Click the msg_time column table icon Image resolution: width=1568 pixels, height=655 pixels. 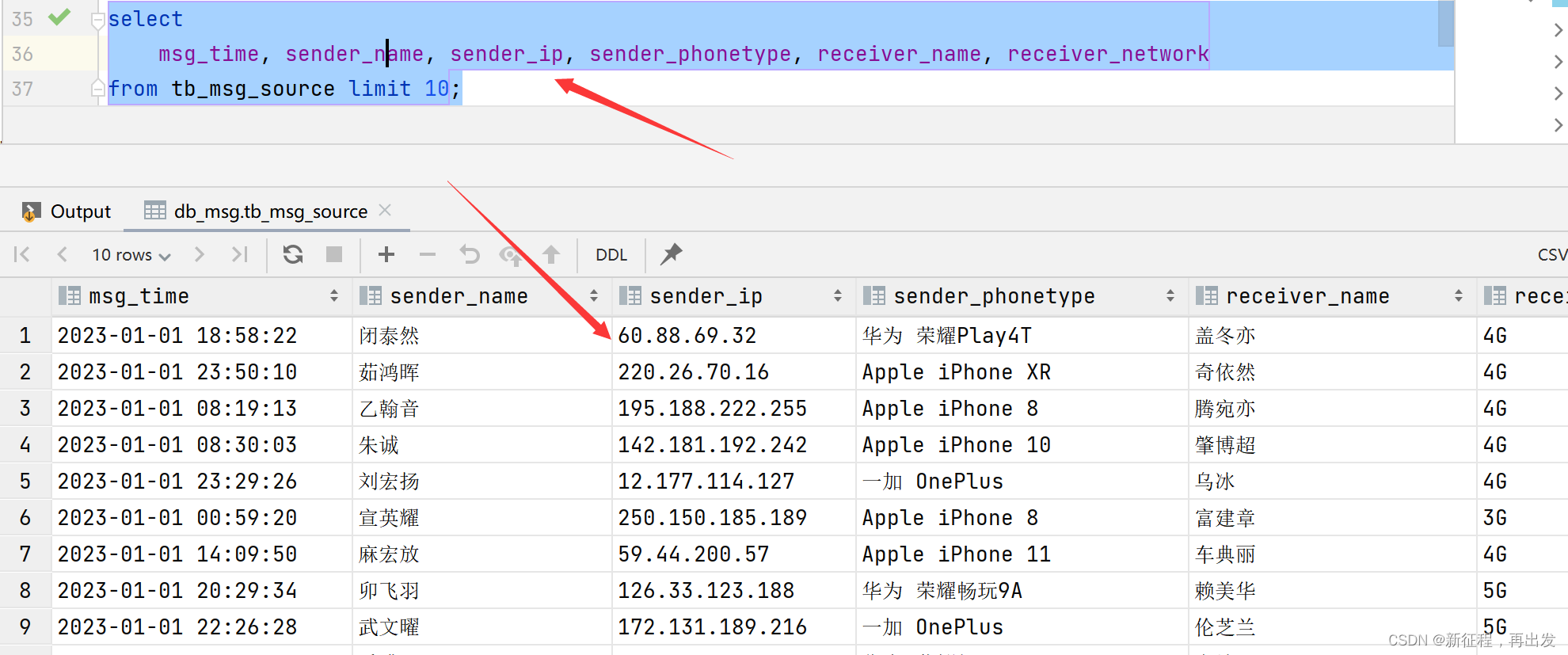tap(70, 296)
